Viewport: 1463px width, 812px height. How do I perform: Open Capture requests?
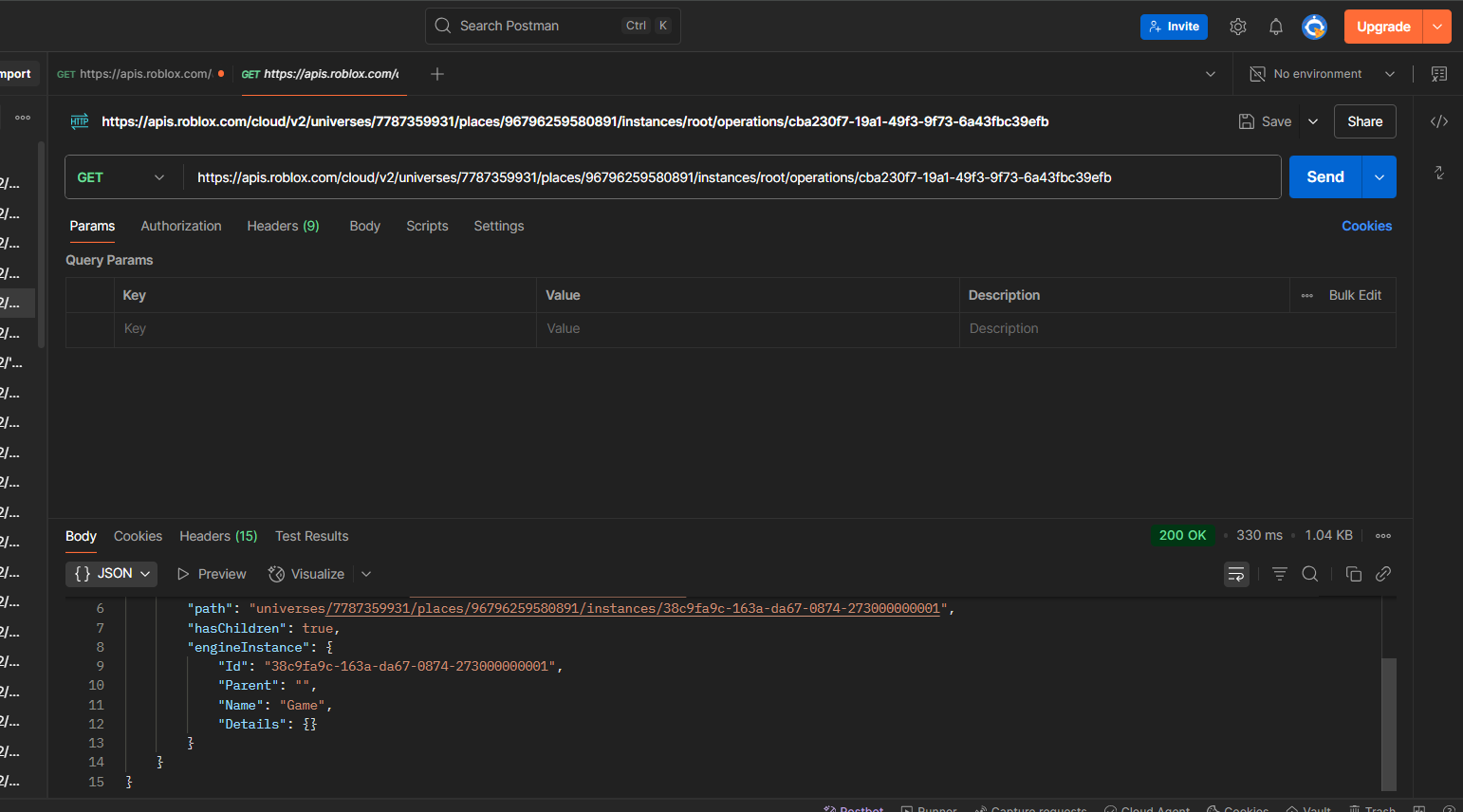coord(1030,808)
